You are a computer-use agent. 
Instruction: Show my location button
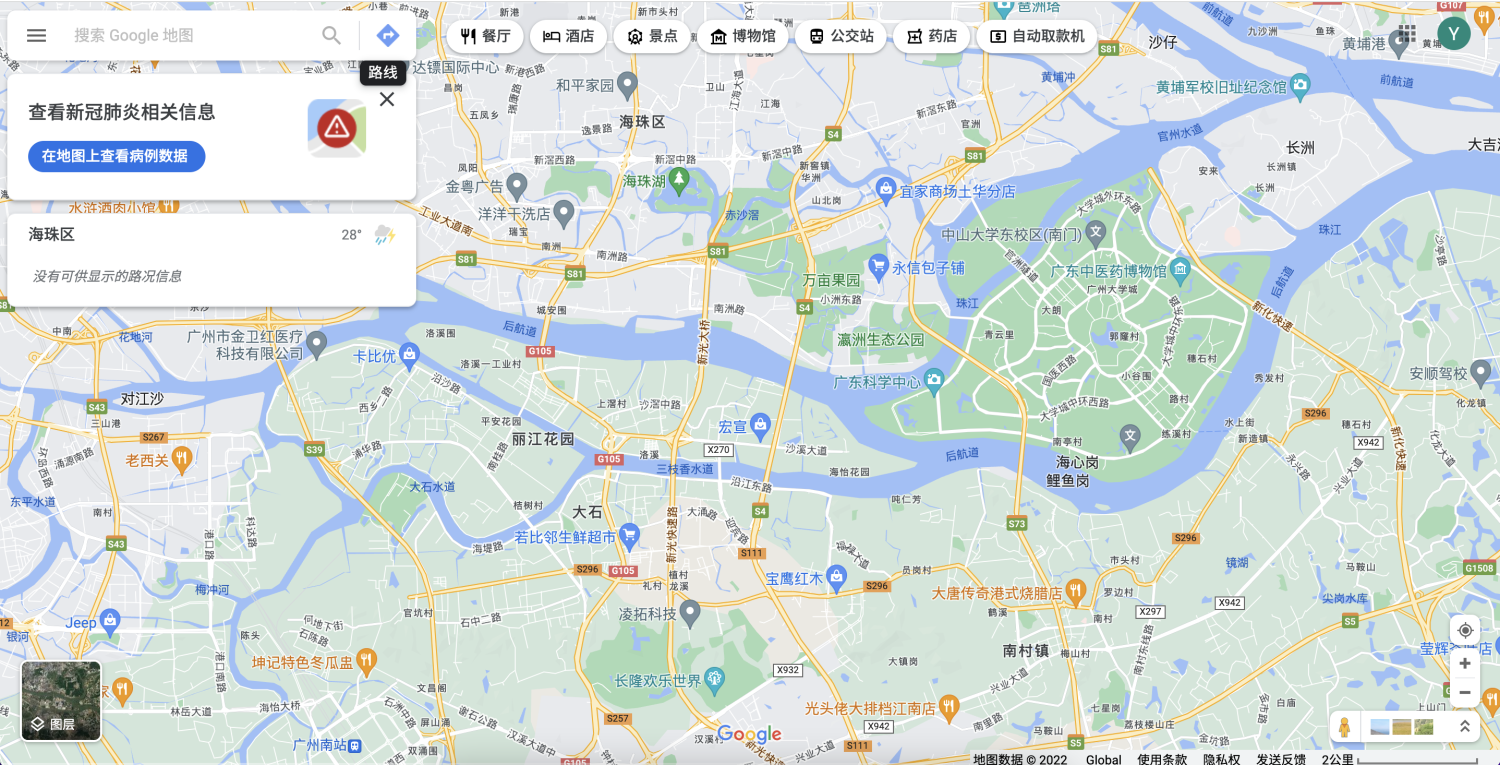click(x=1465, y=630)
